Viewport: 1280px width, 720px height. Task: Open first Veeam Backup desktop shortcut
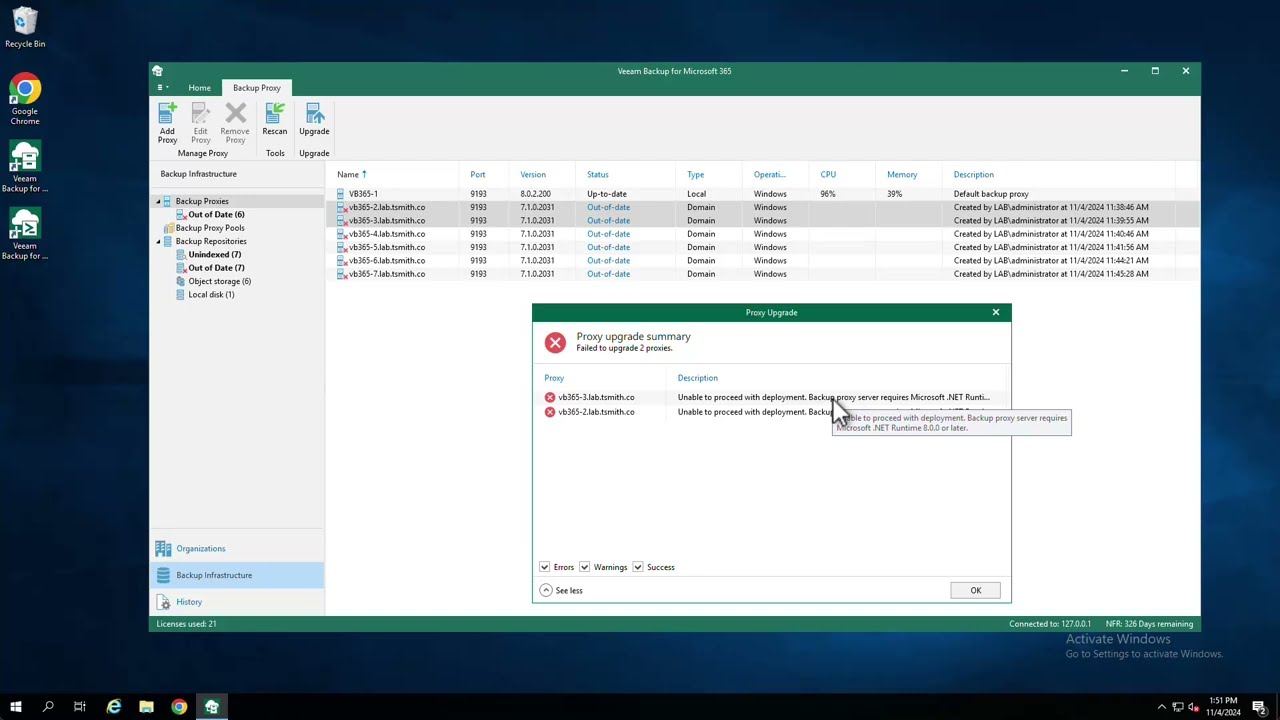[x=25, y=167]
